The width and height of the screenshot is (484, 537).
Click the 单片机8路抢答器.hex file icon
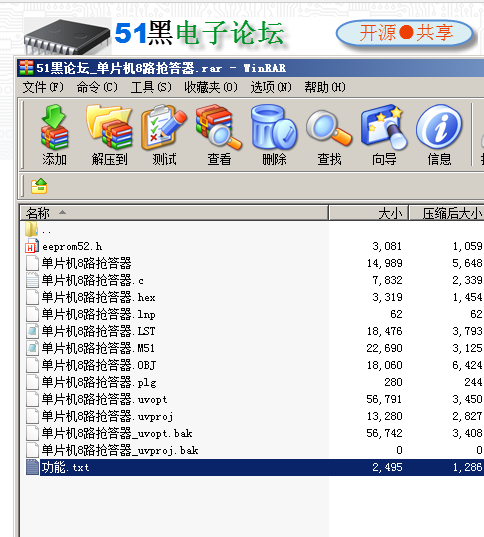point(32,297)
